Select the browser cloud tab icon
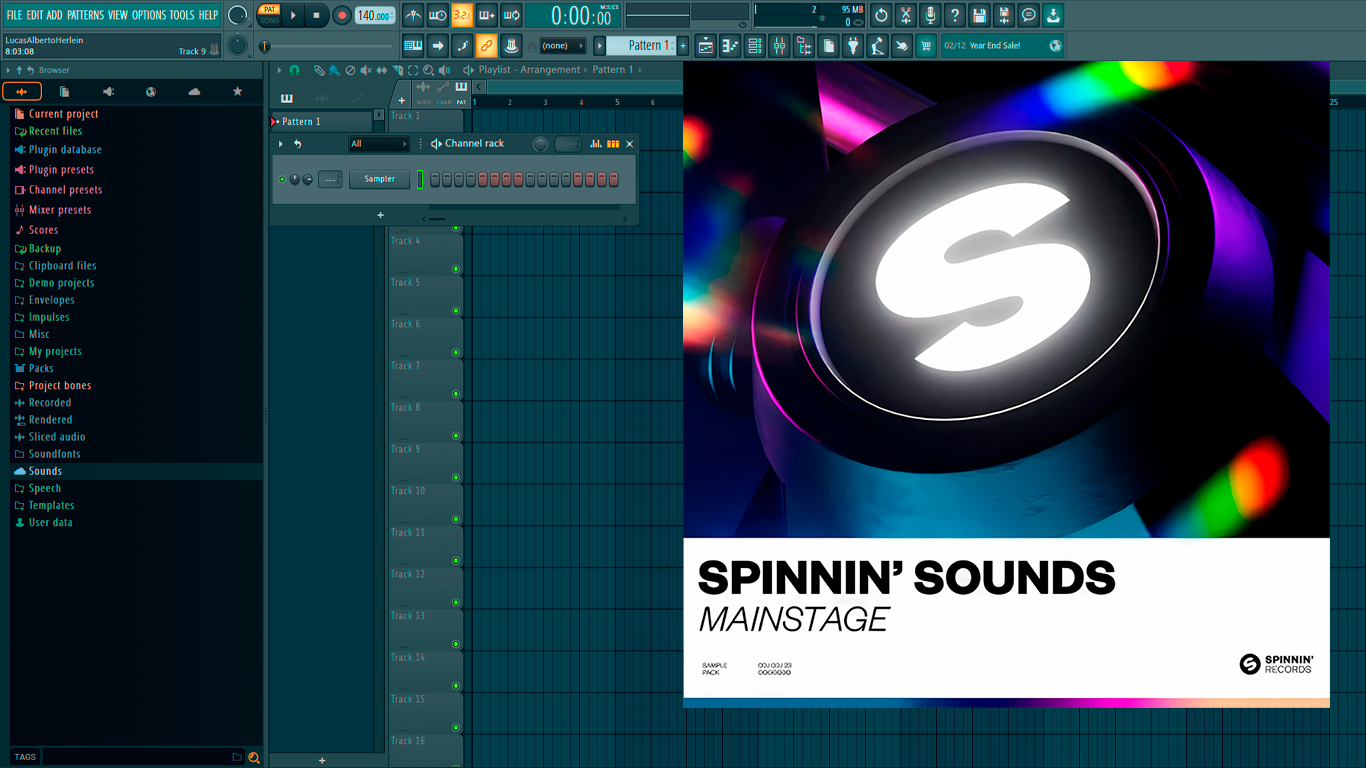Viewport: 1366px width, 768px height. tap(194, 91)
